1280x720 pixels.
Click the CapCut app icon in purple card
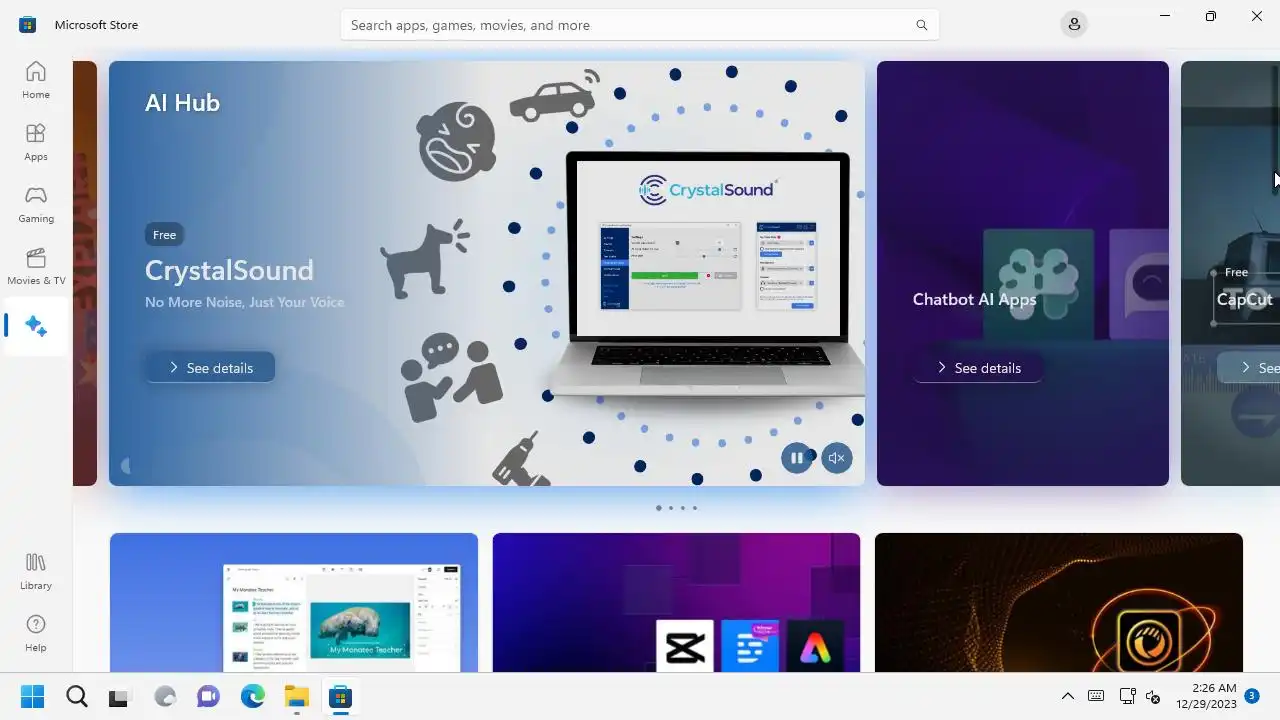[685, 647]
